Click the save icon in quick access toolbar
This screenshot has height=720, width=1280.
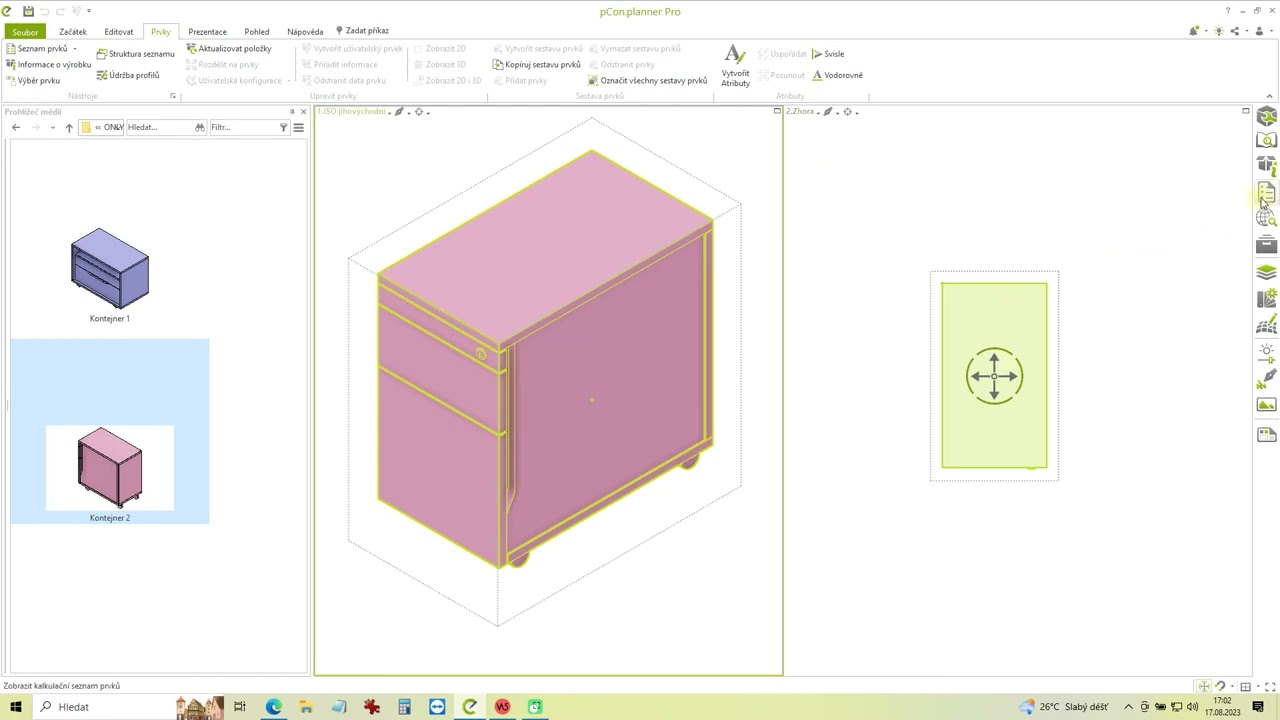point(28,11)
